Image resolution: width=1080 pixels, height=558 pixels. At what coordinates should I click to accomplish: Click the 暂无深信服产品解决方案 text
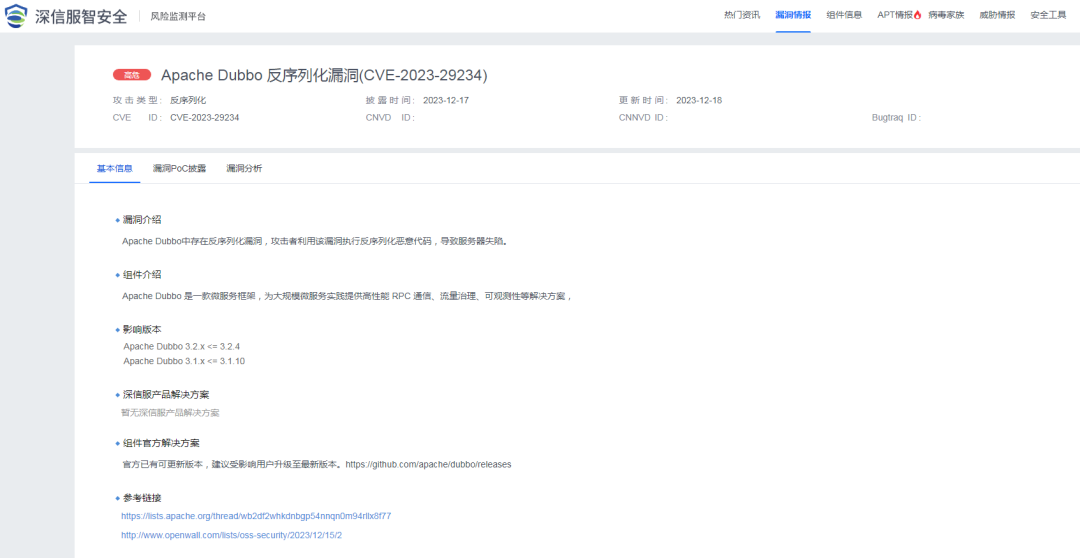(170, 413)
